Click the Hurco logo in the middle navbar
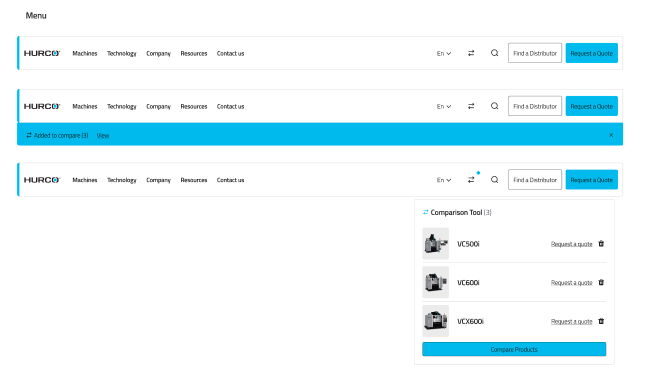Viewport: 652px width, 375px height. [42, 106]
